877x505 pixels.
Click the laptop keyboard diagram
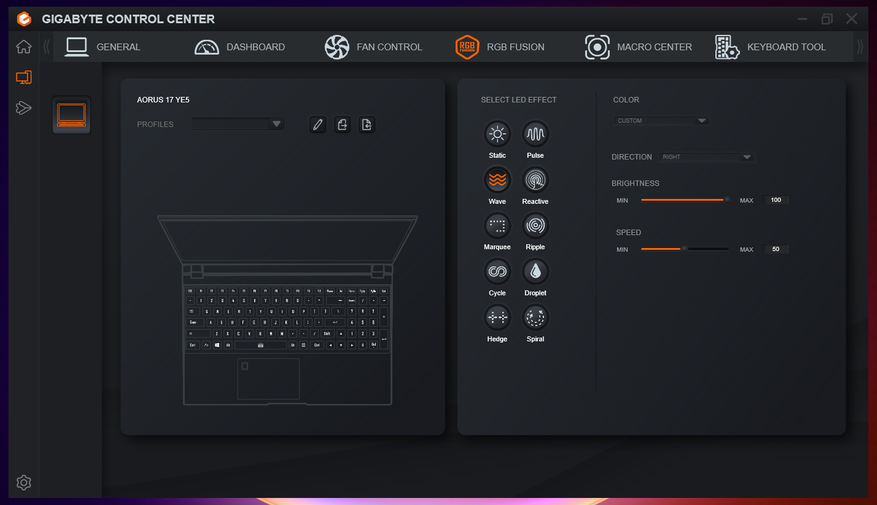click(287, 318)
